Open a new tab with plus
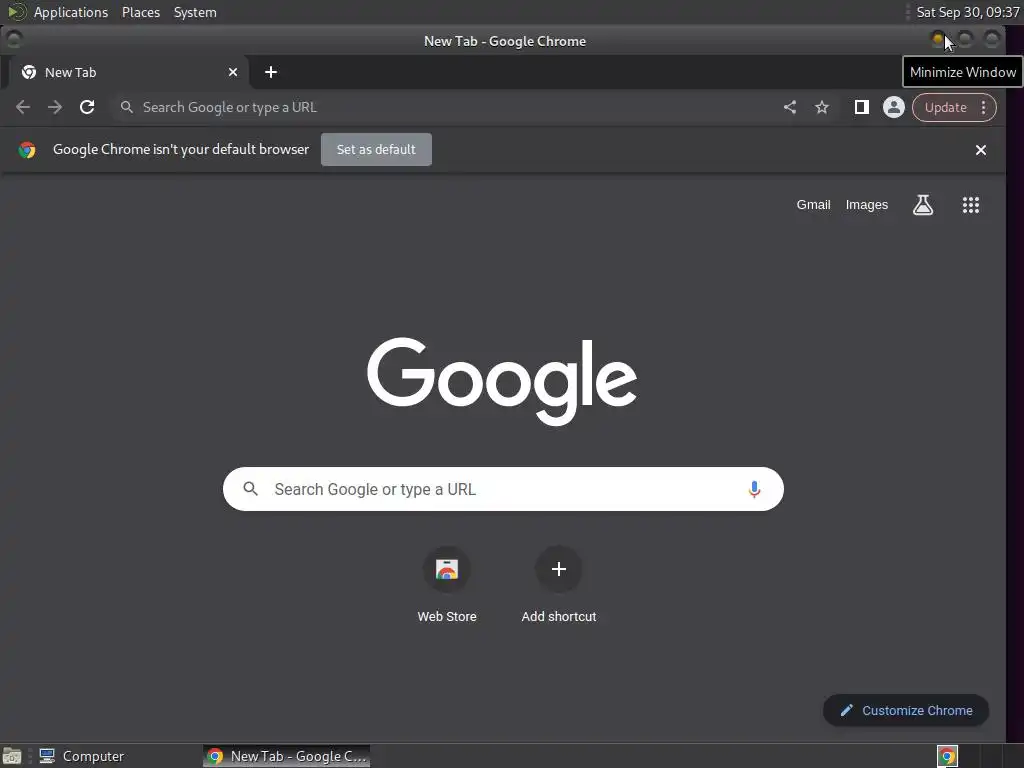 click(x=271, y=72)
